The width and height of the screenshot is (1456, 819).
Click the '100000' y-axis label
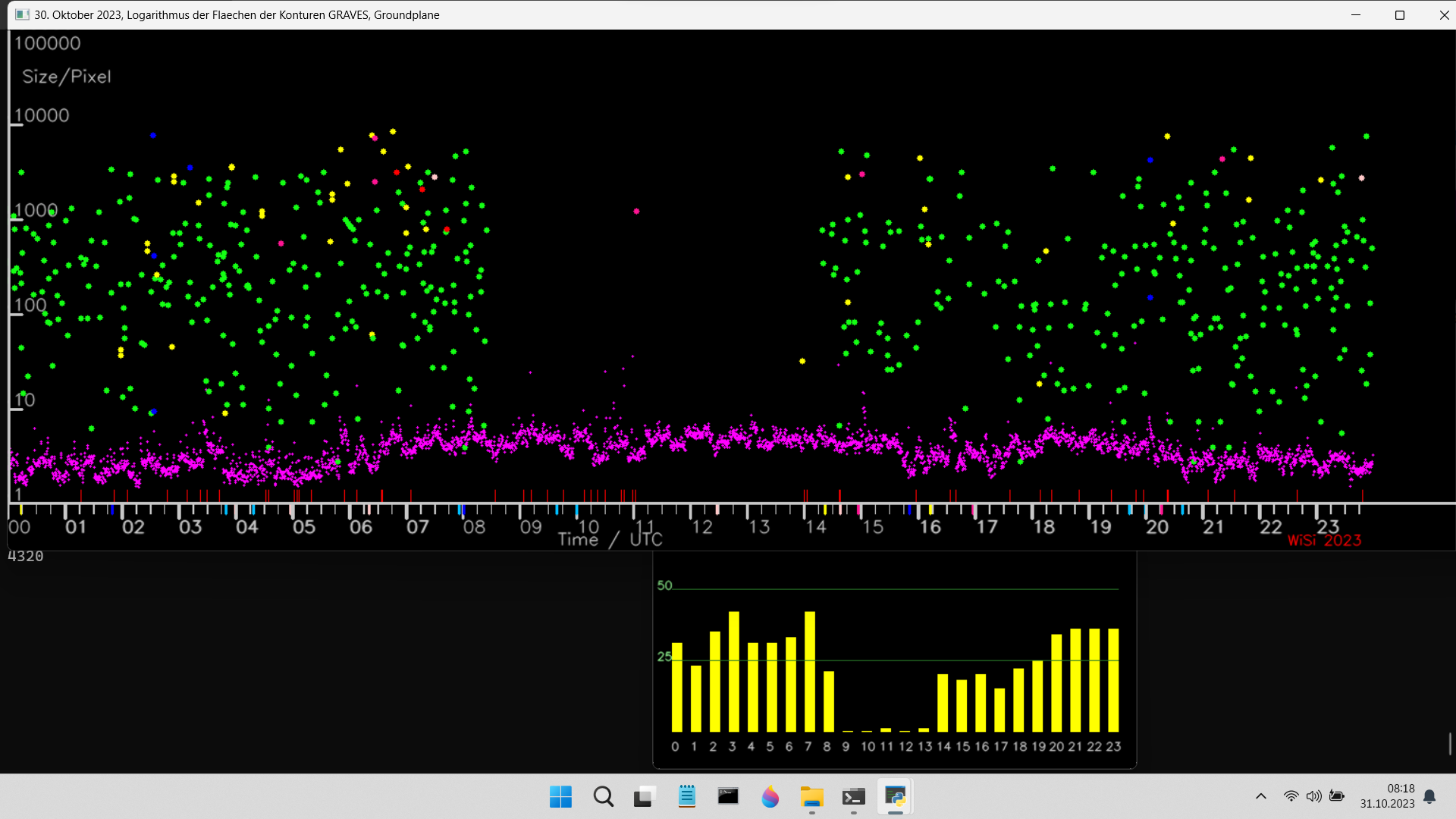coord(47,43)
